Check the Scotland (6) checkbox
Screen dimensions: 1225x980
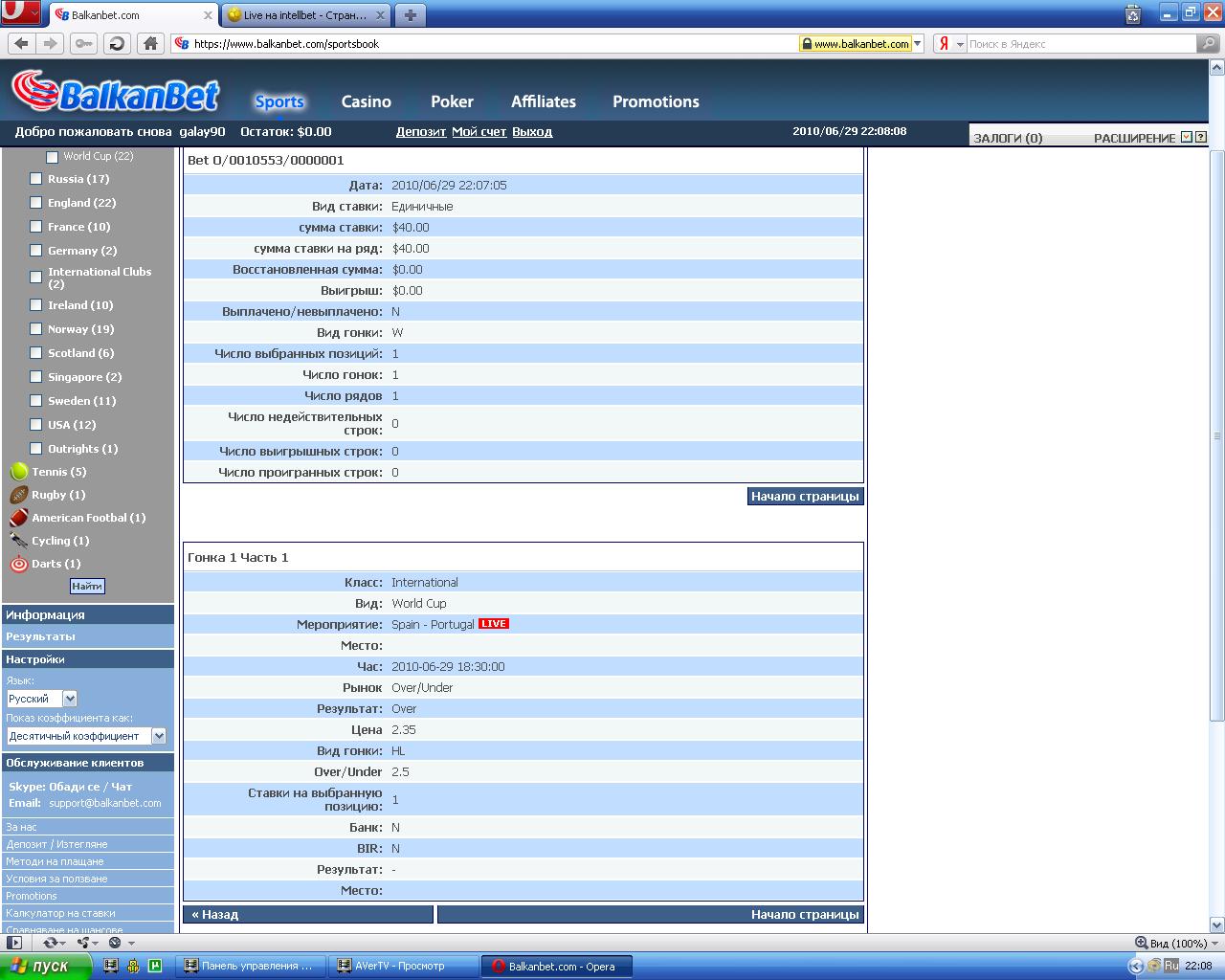[35, 353]
